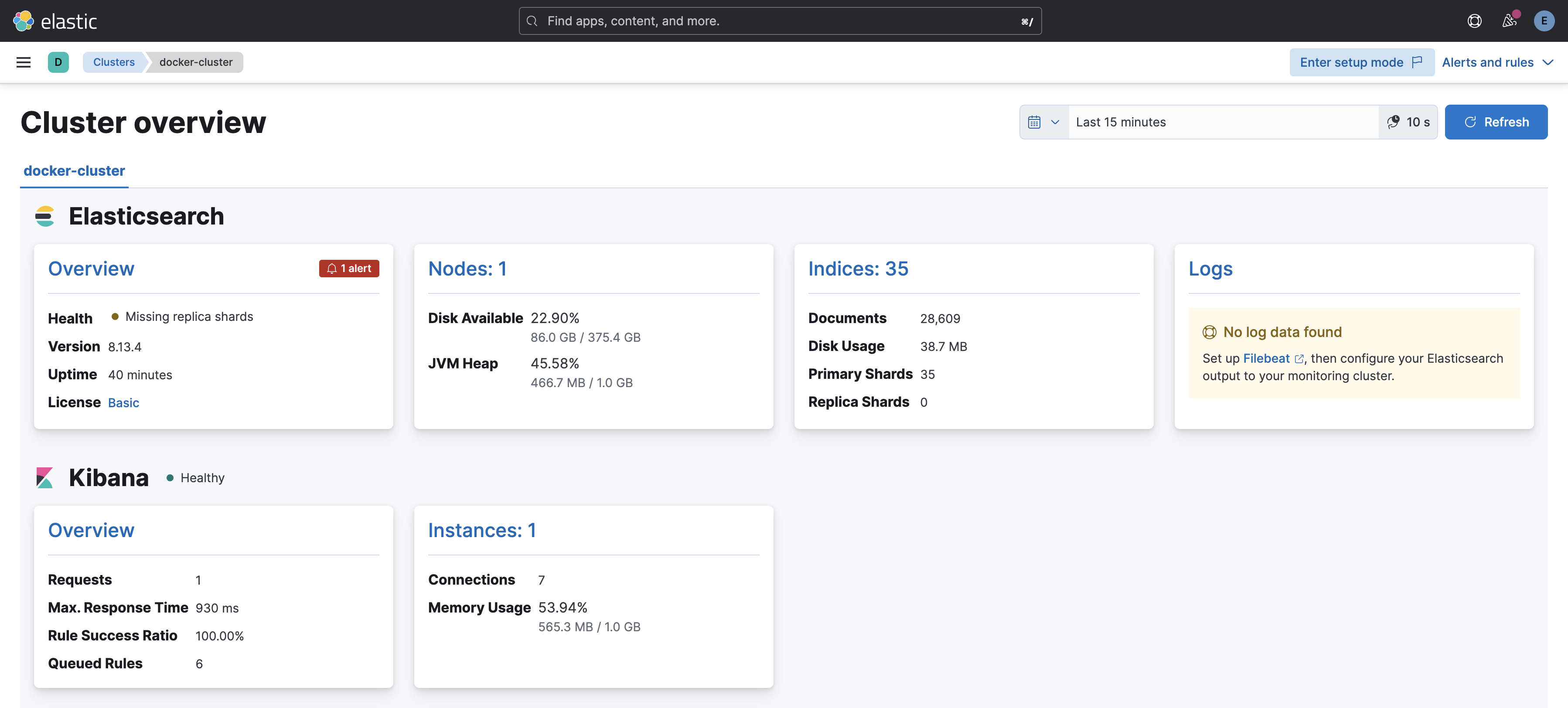Expand Alerts and rules dropdown
The height and width of the screenshot is (708, 1568).
(x=1497, y=62)
